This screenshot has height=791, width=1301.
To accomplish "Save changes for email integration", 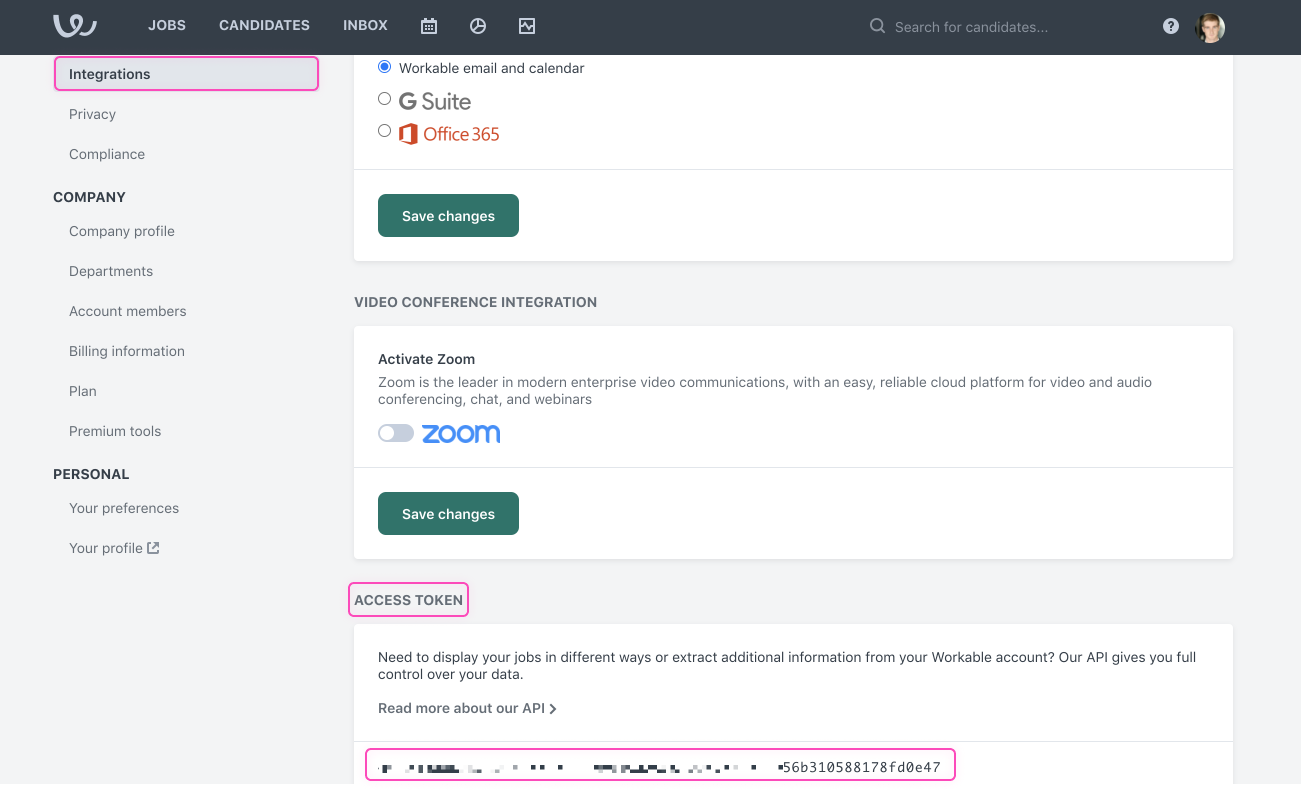I will click(448, 215).
